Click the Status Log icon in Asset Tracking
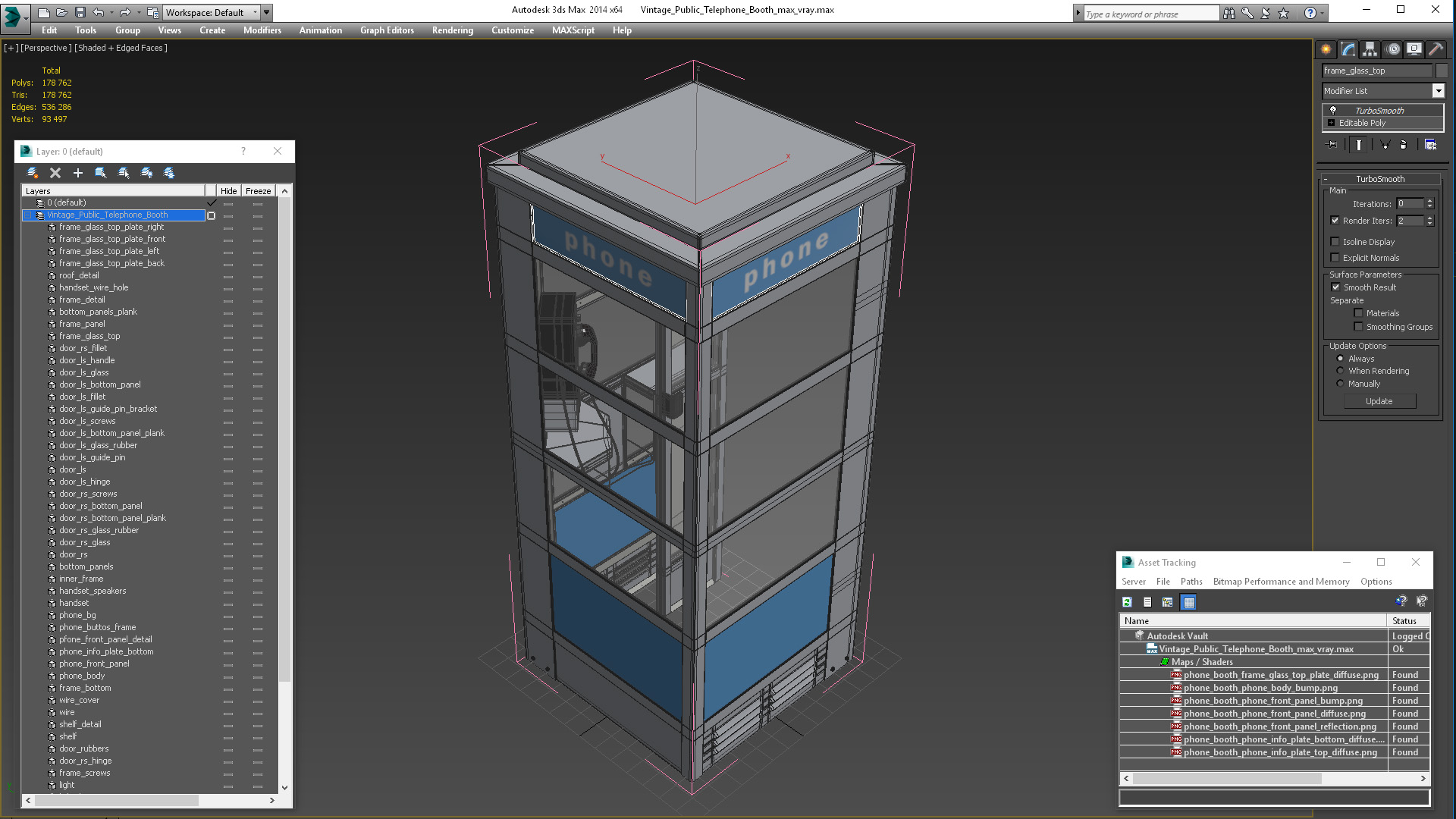1456x819 pixels. [x=1147, y=602]
